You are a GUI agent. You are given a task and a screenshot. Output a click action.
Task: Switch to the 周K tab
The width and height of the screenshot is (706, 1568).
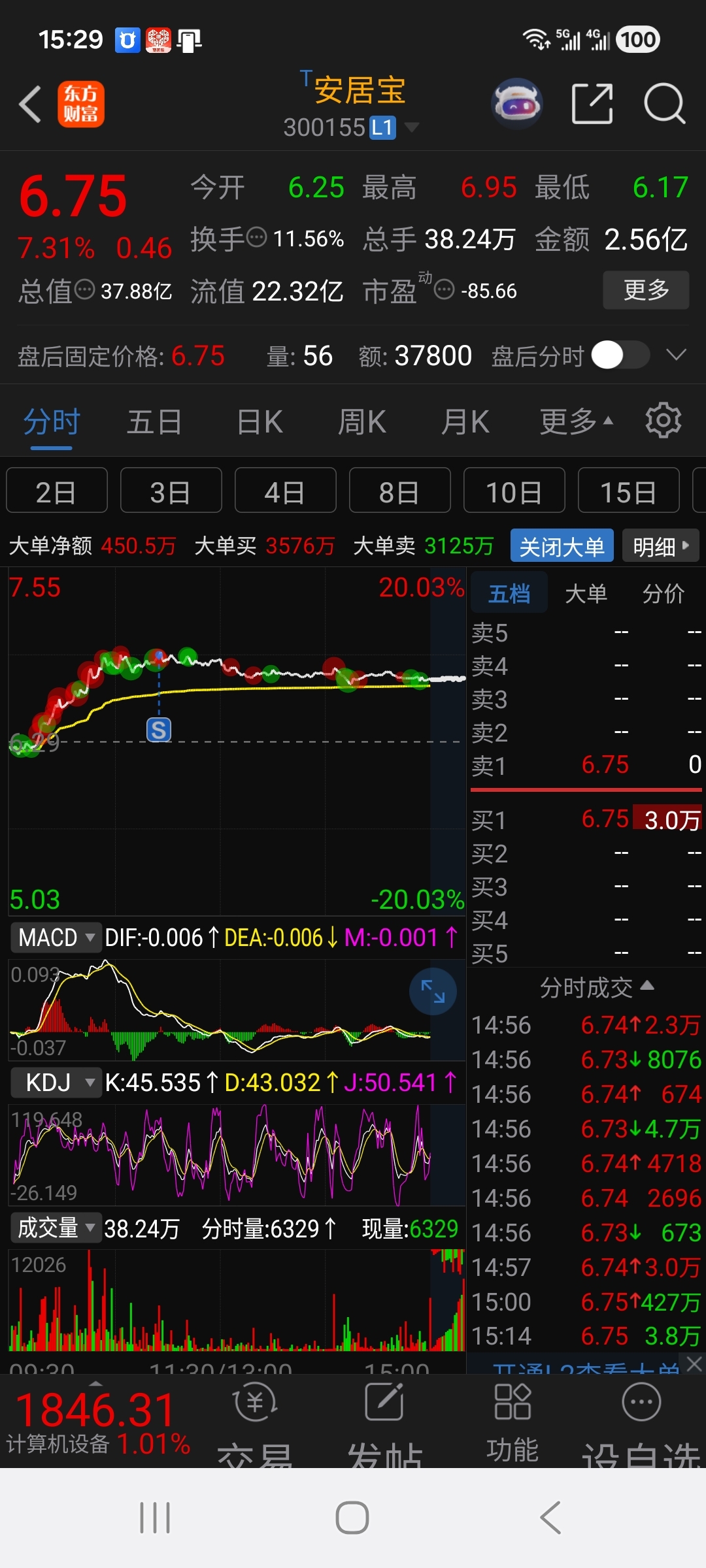361,421
